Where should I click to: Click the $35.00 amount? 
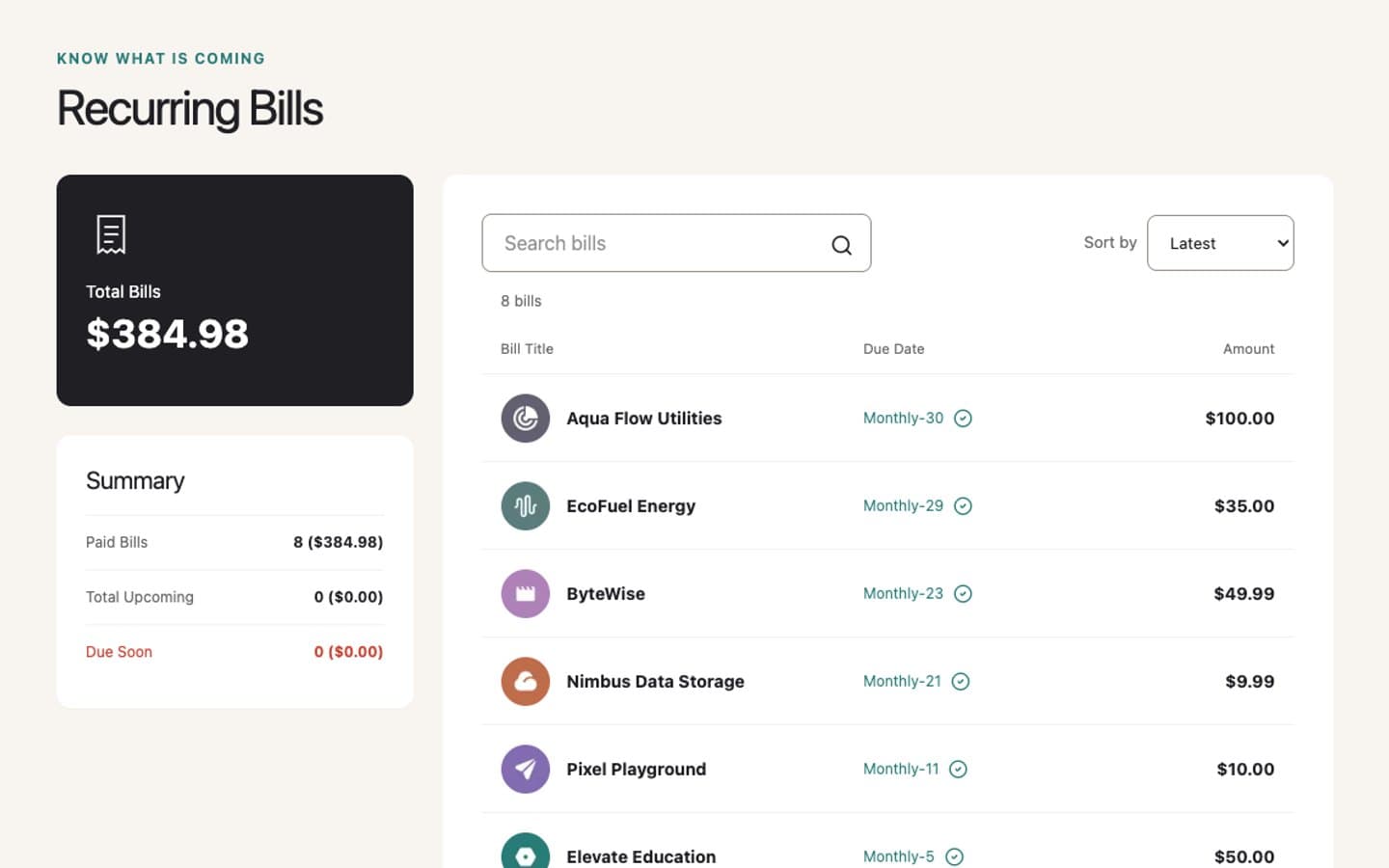tap(1244, 506)
